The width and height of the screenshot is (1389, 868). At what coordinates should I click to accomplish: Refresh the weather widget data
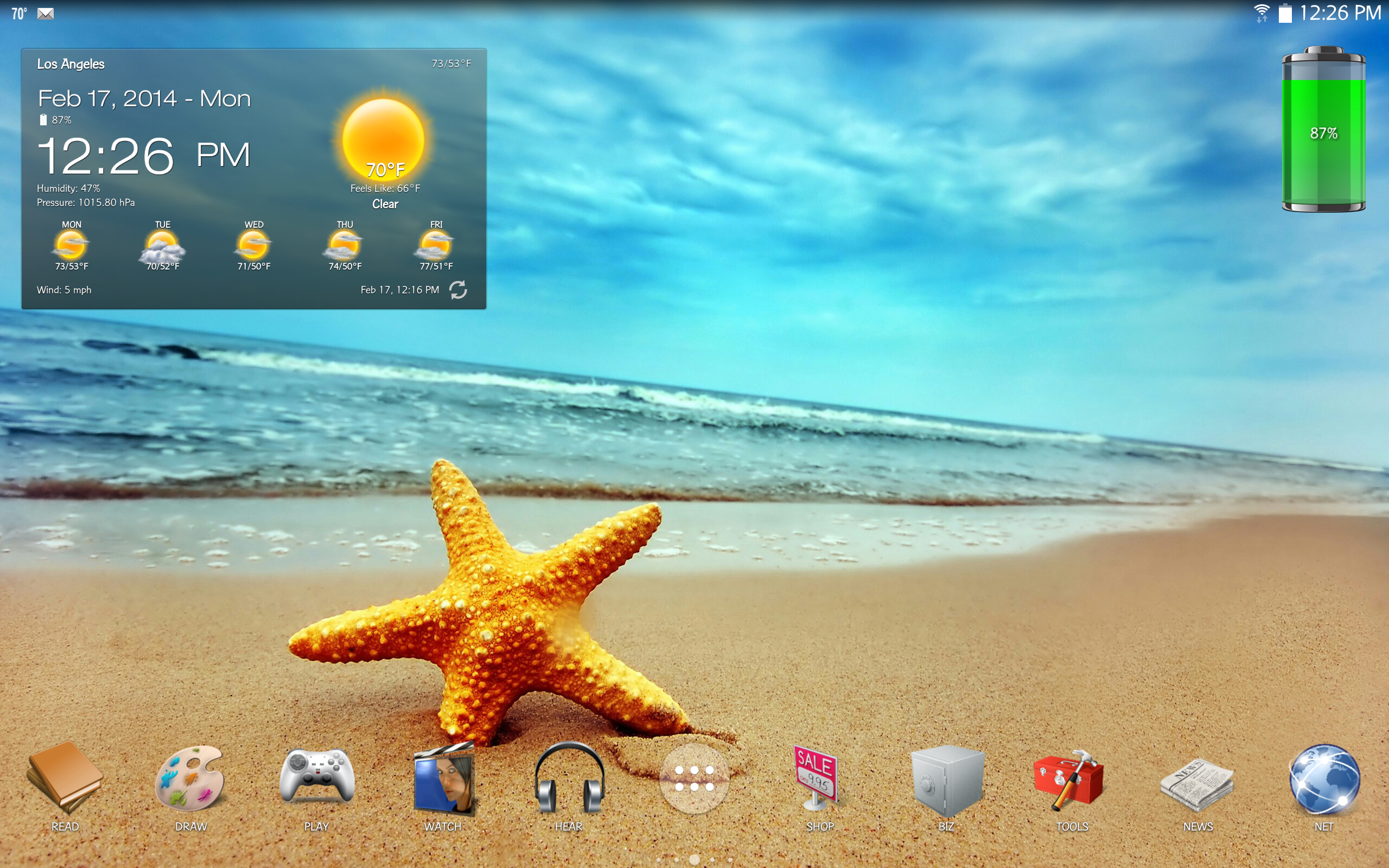coord(458,290)
